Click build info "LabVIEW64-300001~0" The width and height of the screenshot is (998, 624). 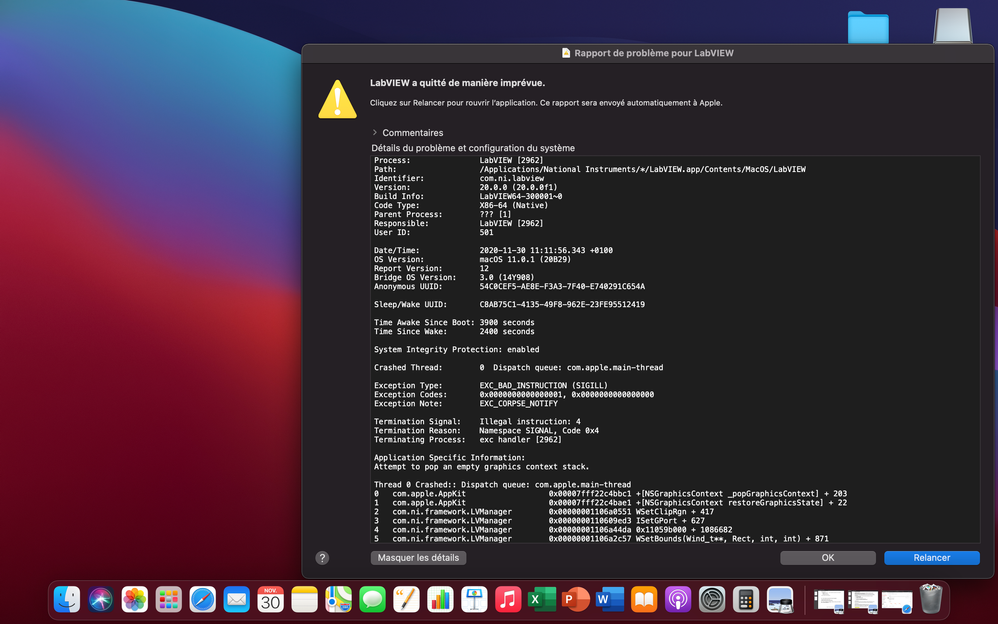pos(521,196)
